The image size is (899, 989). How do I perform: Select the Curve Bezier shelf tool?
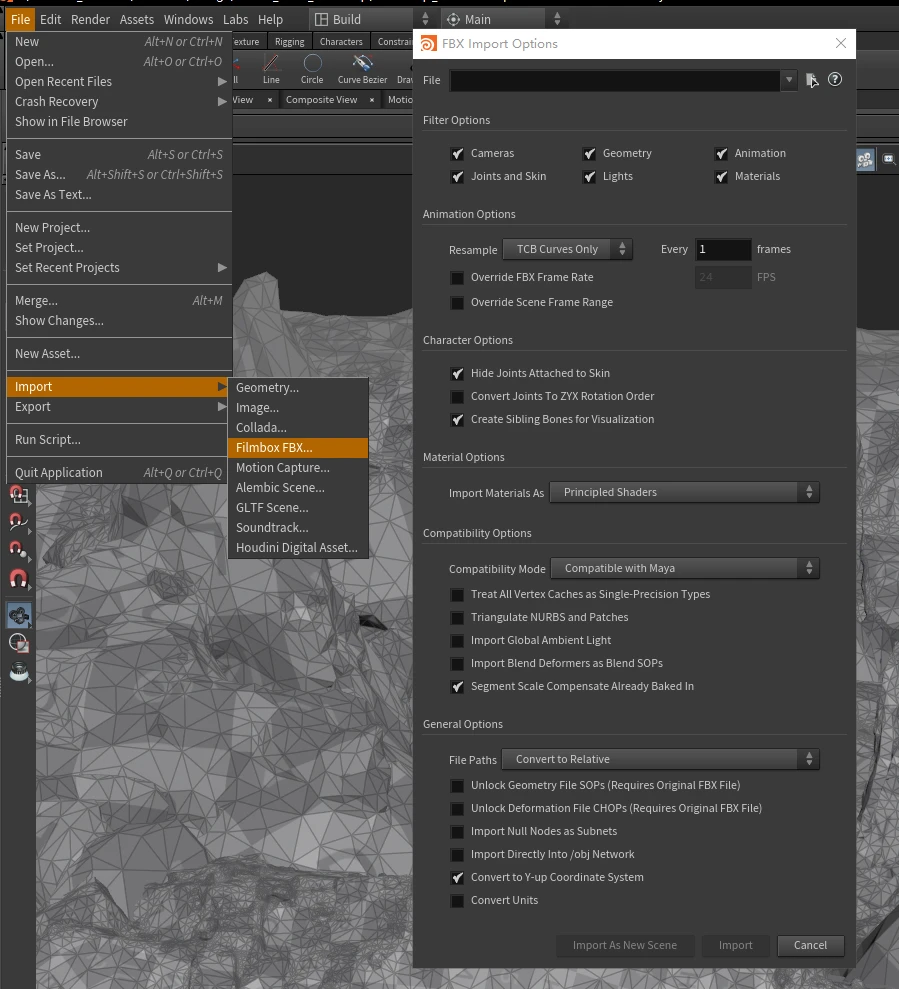(x=362, y=68)
